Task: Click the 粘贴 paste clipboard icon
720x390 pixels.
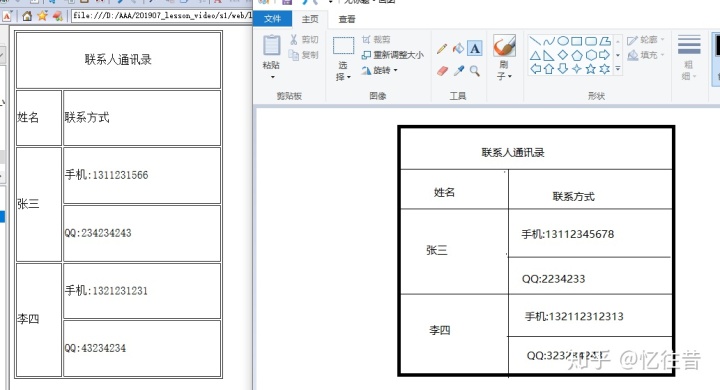Action: pyautogui.click(x=271, y=46)
